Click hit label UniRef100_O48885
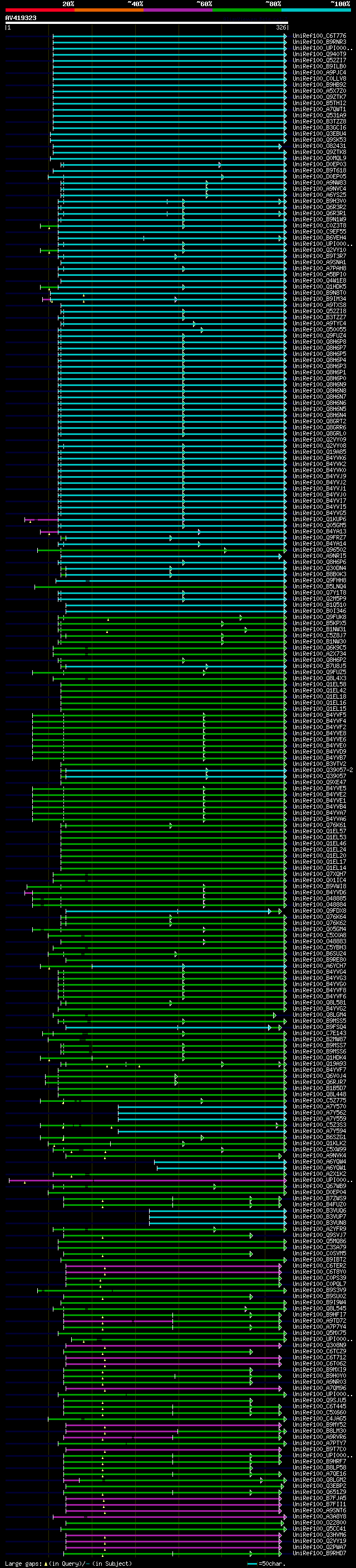Screen dimensions: 356x1568 tap(319, 898)
